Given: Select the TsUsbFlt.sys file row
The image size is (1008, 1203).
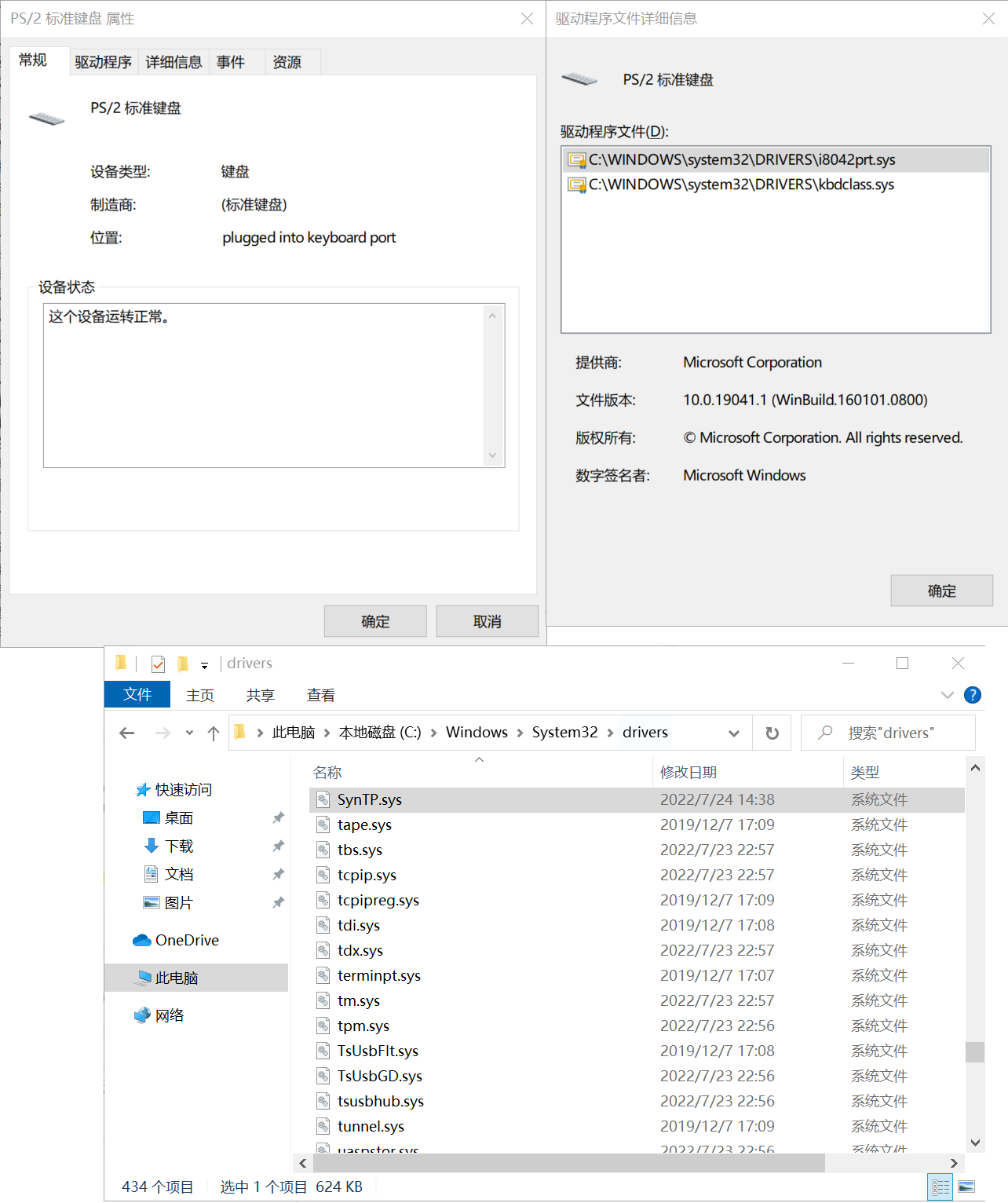Looking at the screenshot, I should tap(637, 1051).
